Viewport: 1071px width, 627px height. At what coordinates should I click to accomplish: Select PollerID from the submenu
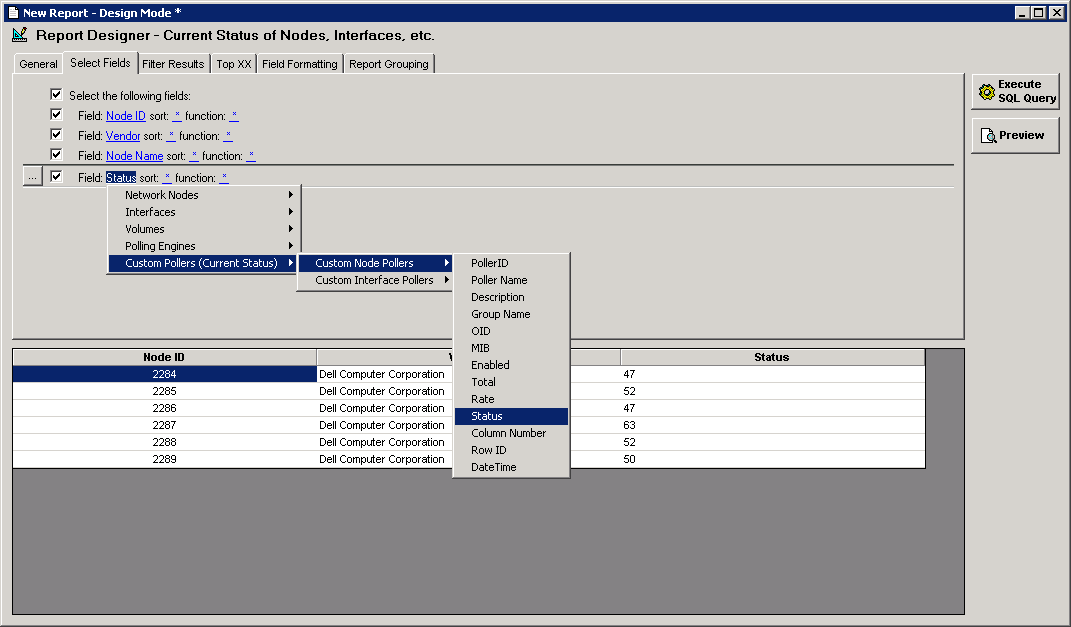point(511,263)
